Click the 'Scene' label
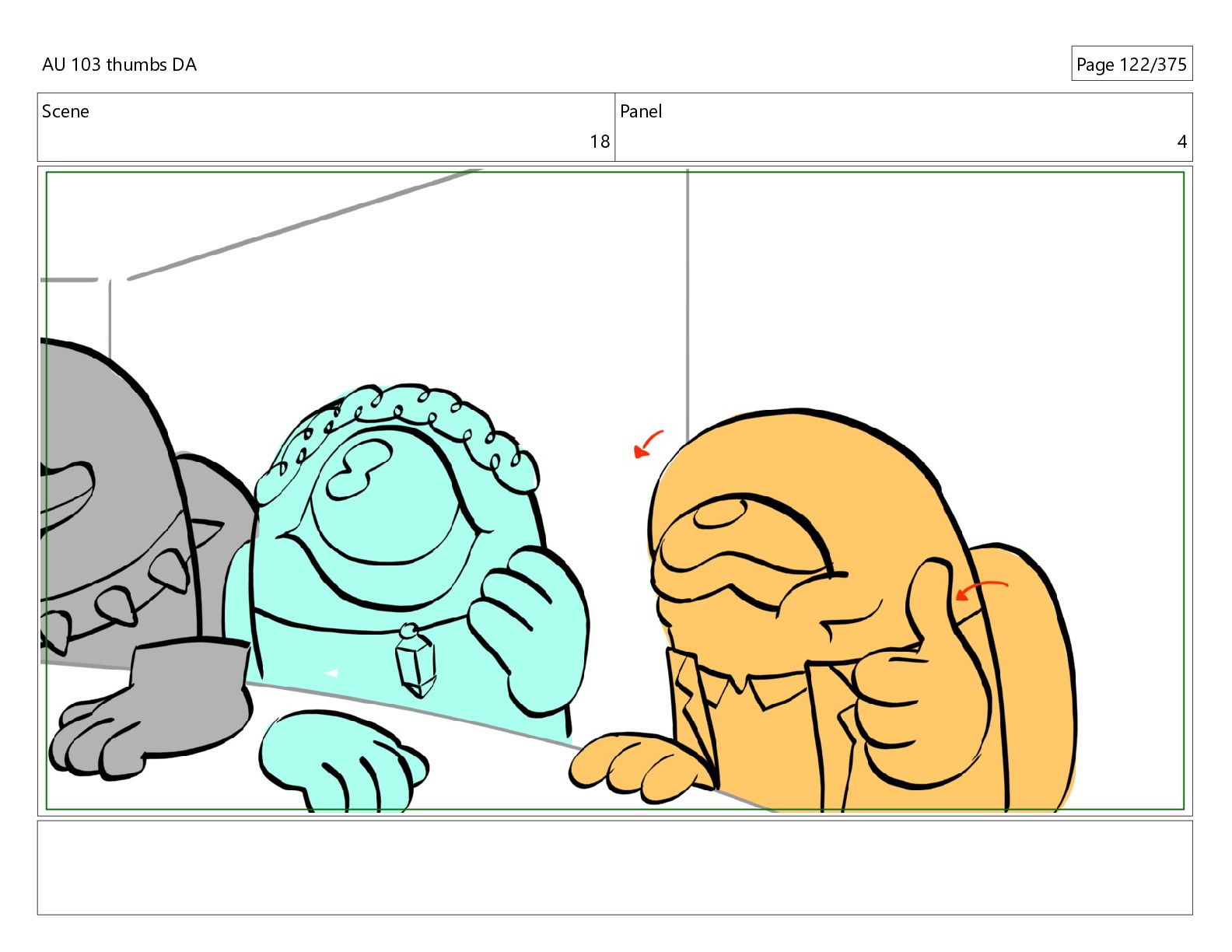 [x=65, y=111]
